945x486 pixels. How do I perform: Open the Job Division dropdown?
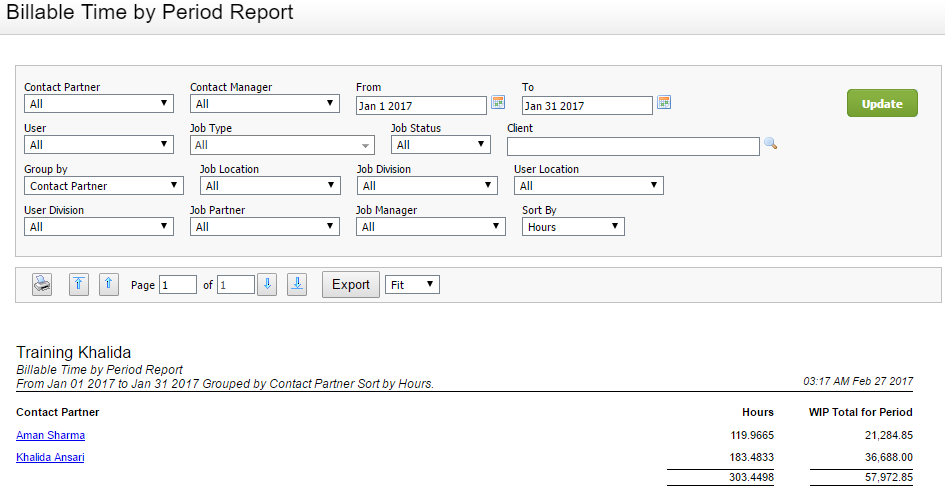tap(427, 186)
